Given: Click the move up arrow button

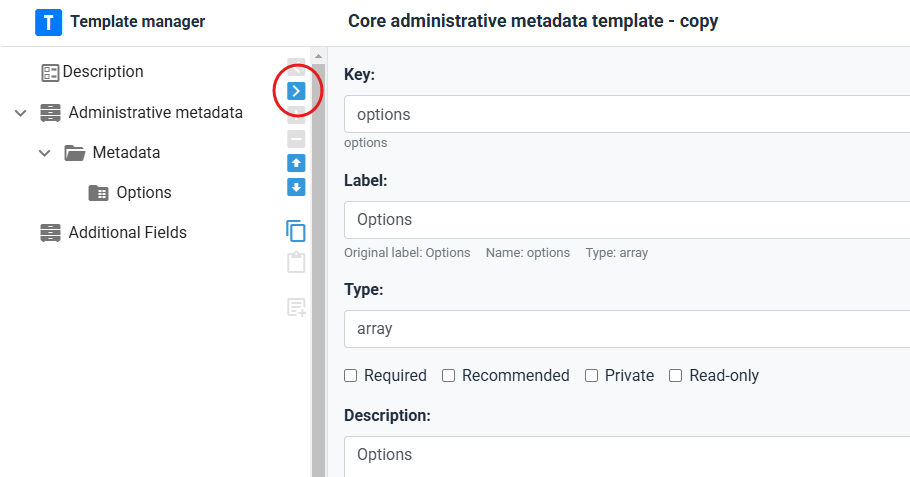Looking at the screenshot, I should pos(296,163).
